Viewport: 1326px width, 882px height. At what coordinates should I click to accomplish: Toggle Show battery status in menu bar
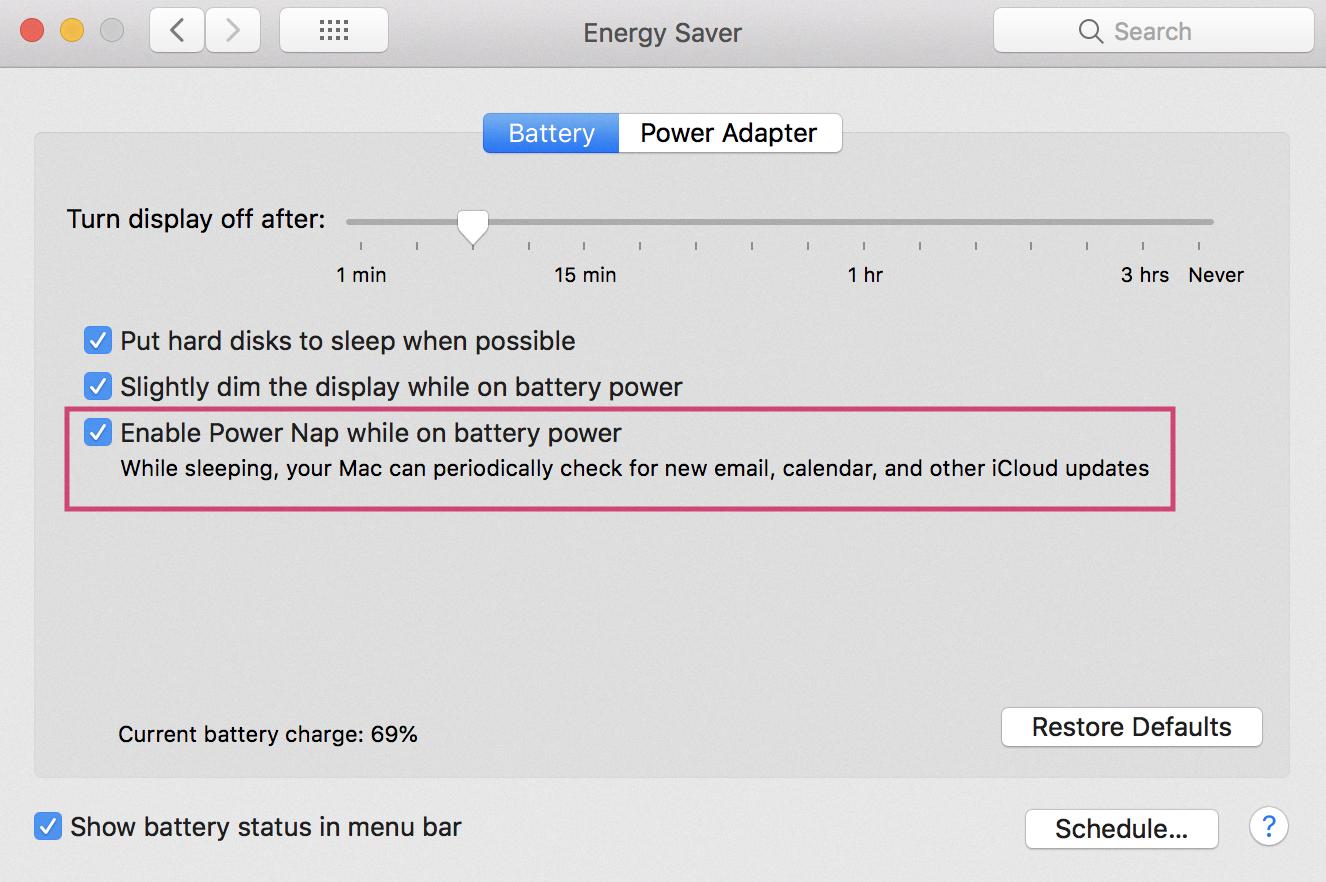pos(46,826)
